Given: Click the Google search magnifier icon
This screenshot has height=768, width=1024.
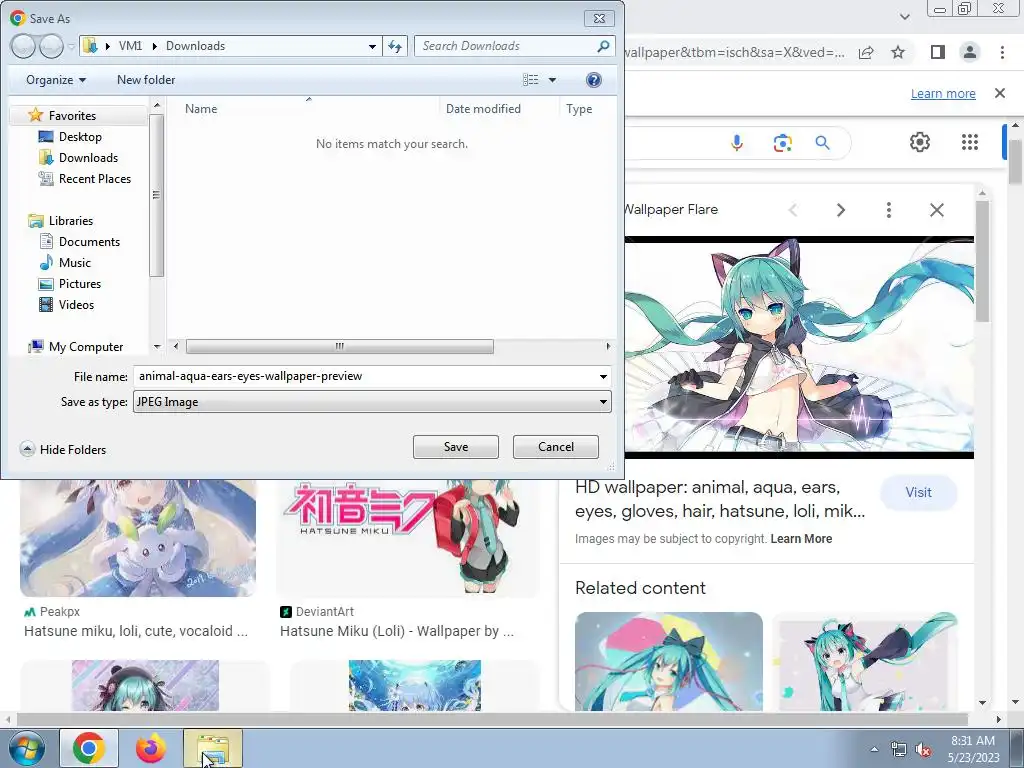Looking at the screenshot, I should (822, 142).
